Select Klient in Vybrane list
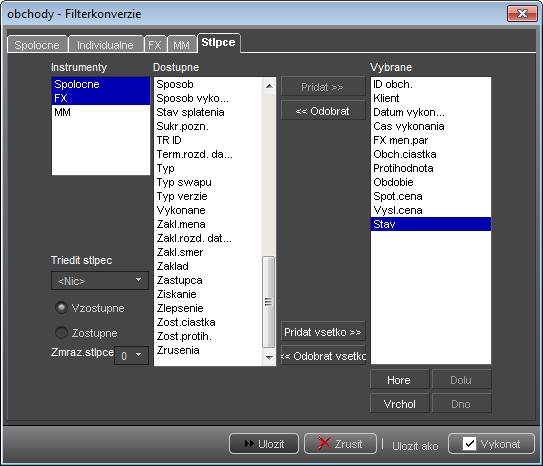Screen dimensions: 543x466 coord(431,98)
